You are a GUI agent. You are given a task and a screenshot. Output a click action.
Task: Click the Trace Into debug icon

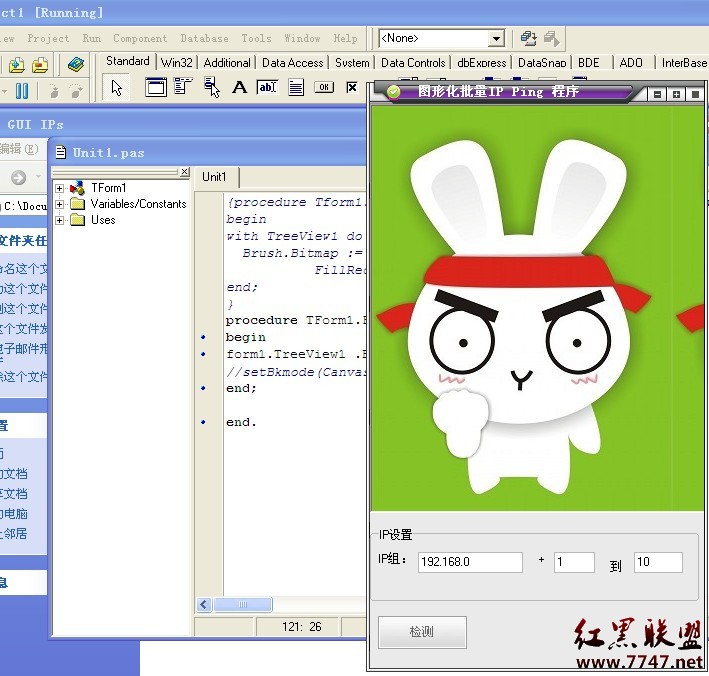coord(54,91)
